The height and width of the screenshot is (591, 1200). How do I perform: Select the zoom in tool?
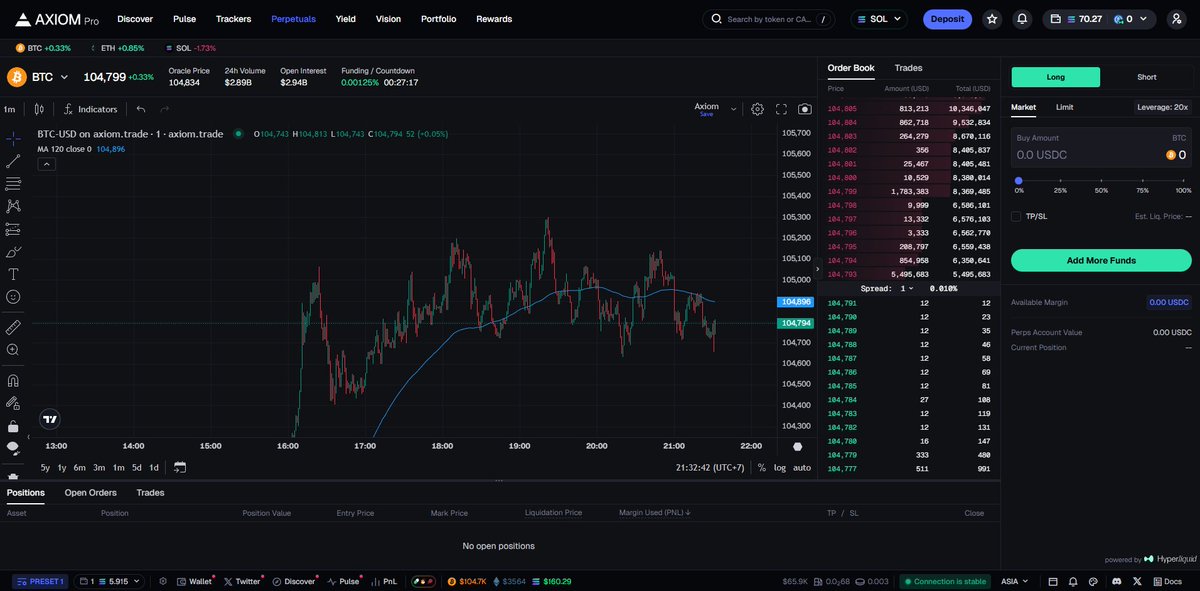pos(13,350)
